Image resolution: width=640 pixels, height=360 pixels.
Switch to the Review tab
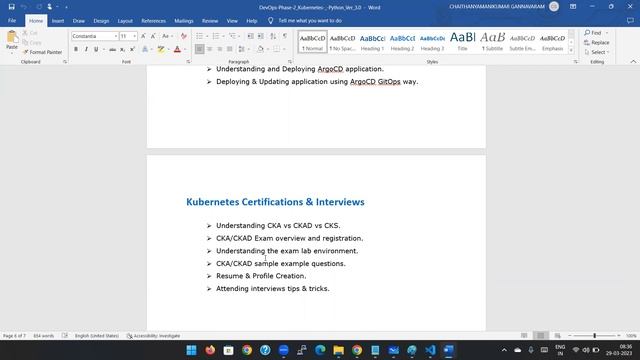[x=210, y=21]
